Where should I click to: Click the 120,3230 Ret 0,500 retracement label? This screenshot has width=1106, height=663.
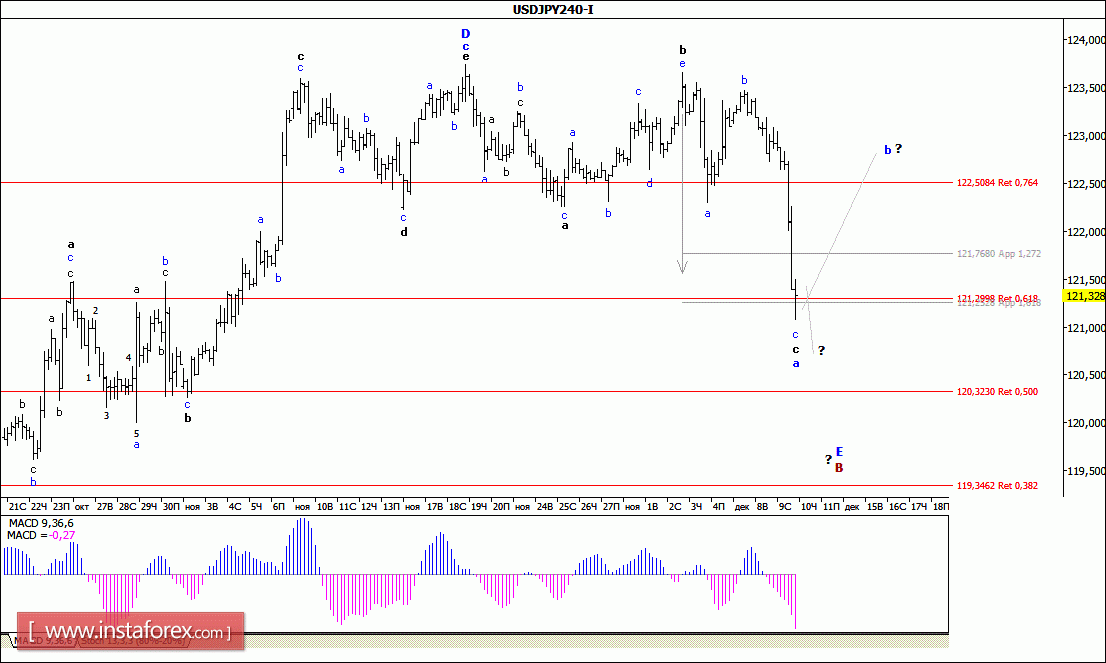click(x=997, y=391)
